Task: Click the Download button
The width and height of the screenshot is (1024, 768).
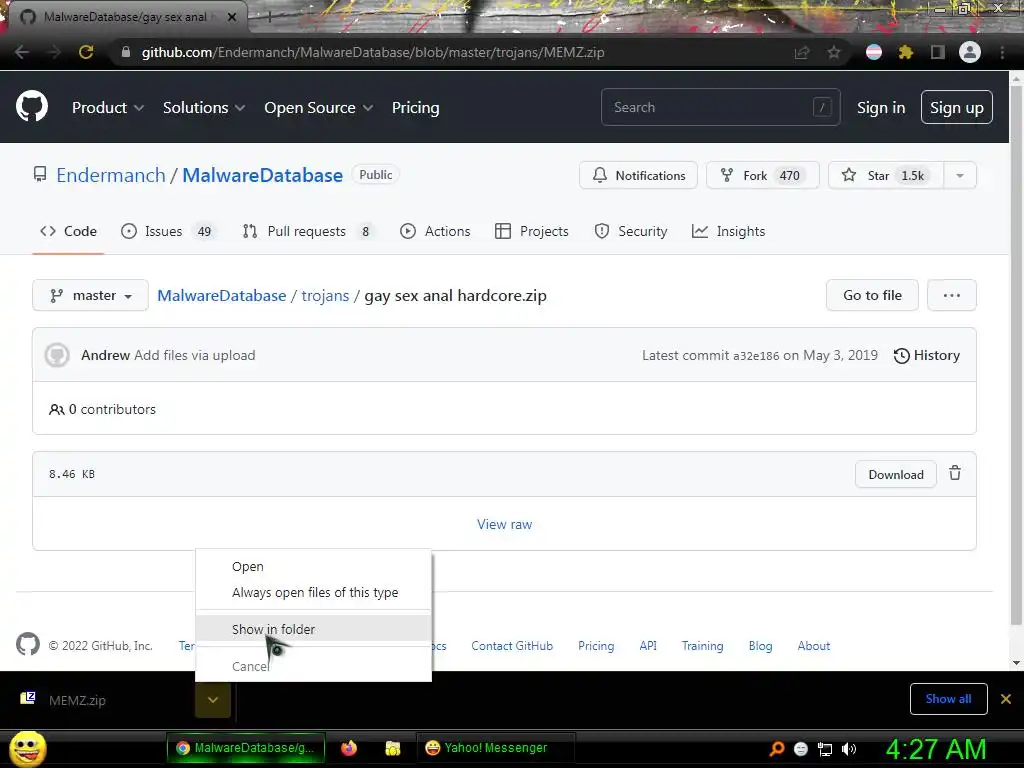Action: (895, 474)
